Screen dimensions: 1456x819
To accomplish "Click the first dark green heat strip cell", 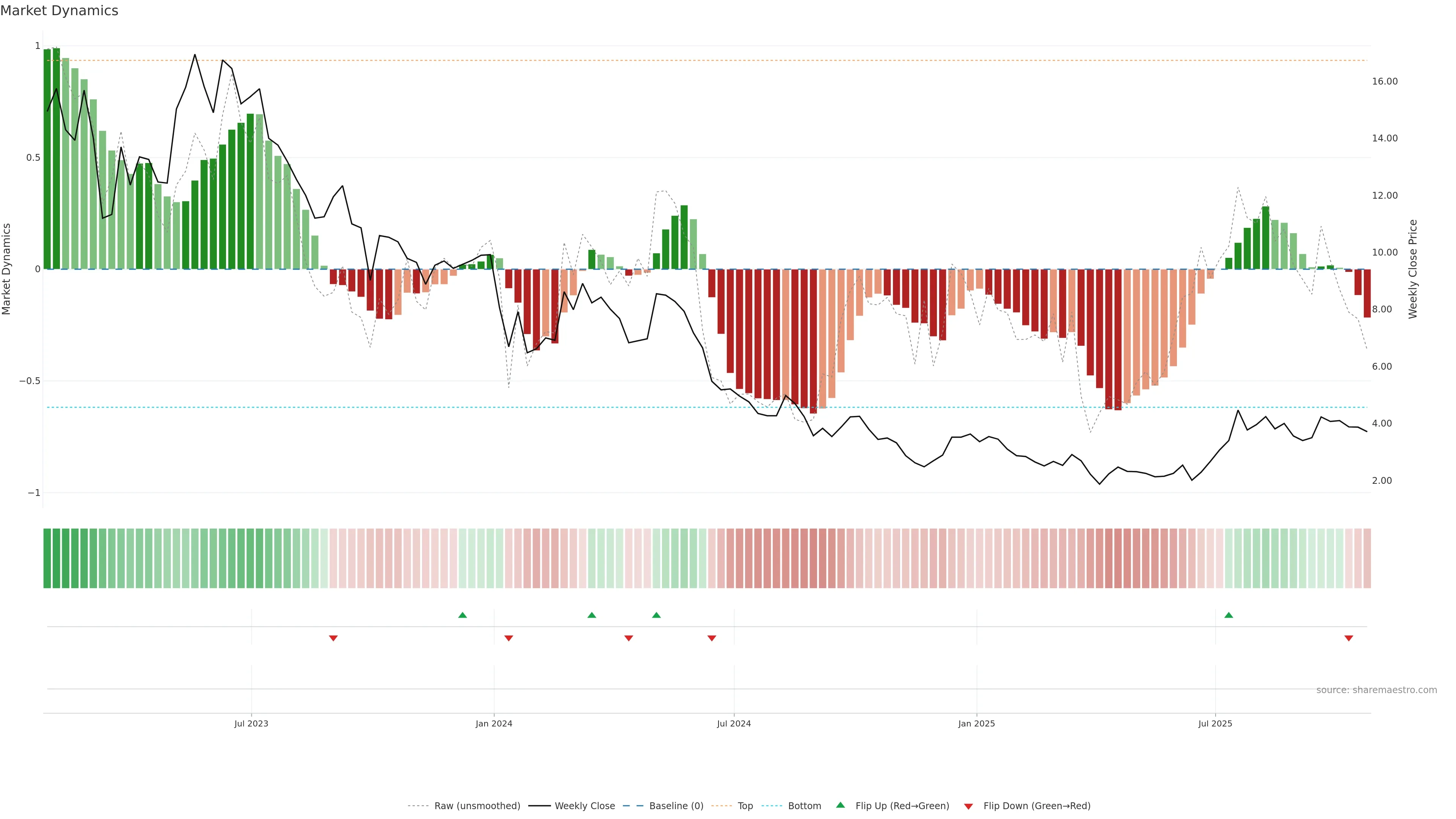I will [x=47, y=559].
